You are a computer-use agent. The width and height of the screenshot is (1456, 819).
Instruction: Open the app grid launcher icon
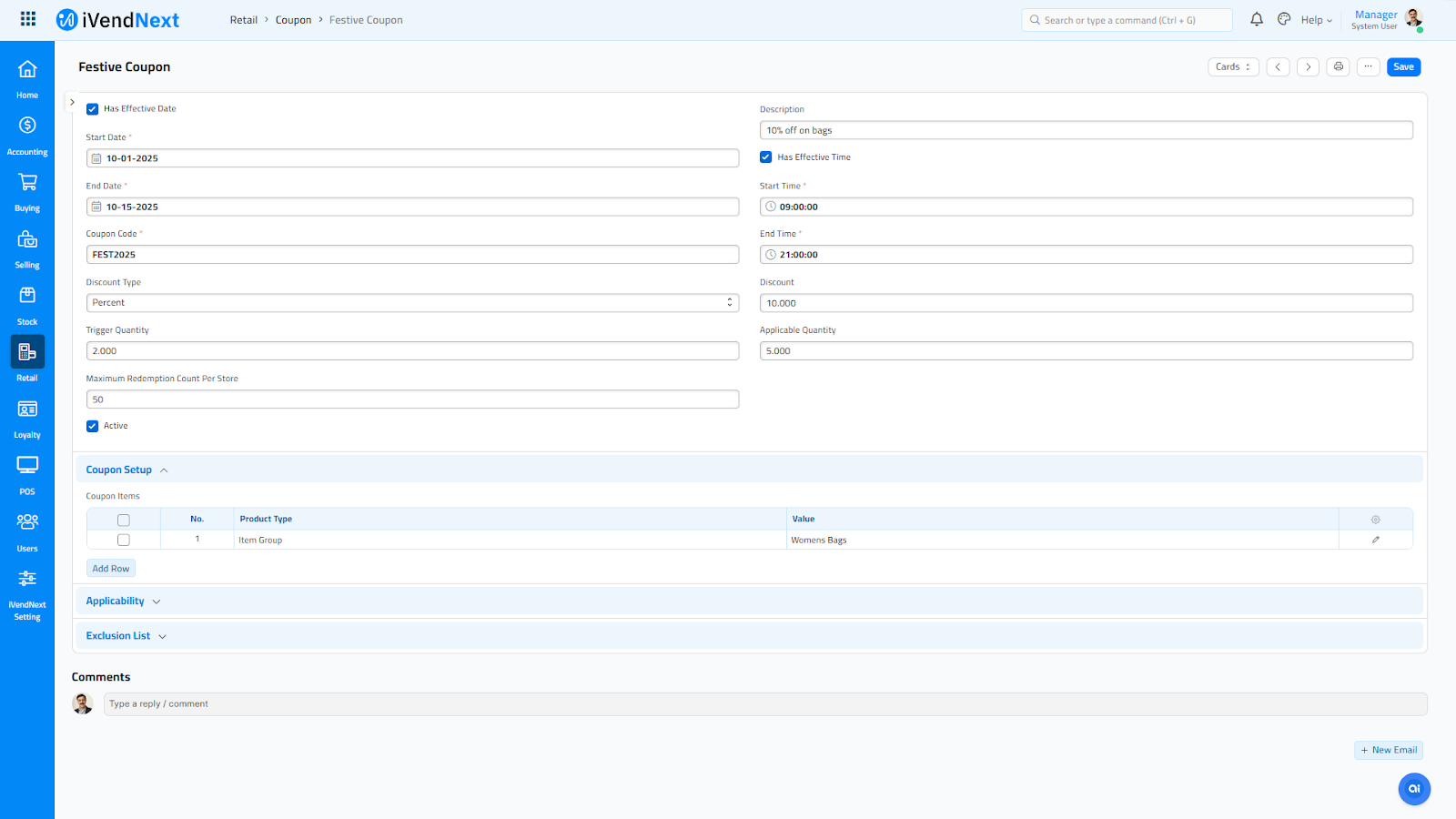(x=28, y=19)
